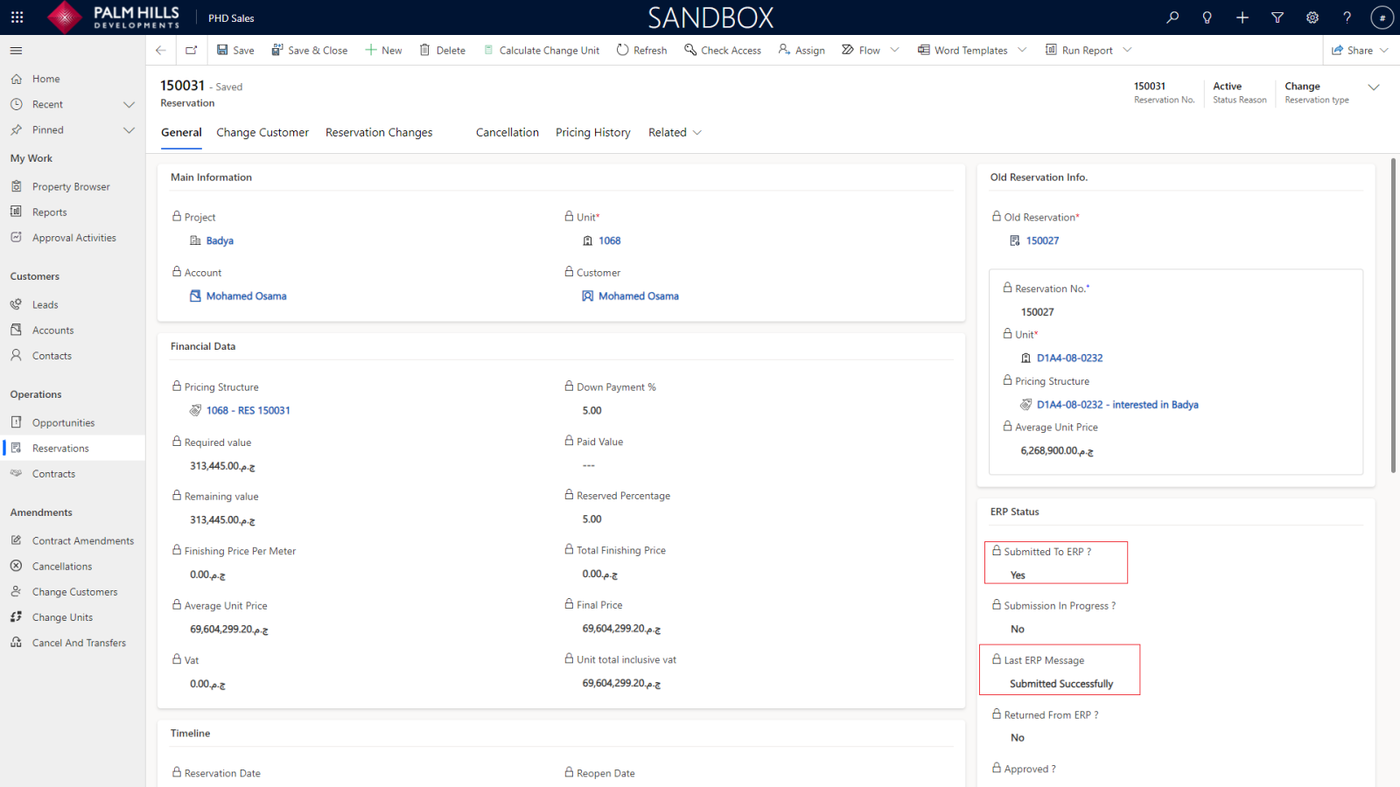
Task: Click the right pane vertical scrollbar
Action: point(1394,315)
